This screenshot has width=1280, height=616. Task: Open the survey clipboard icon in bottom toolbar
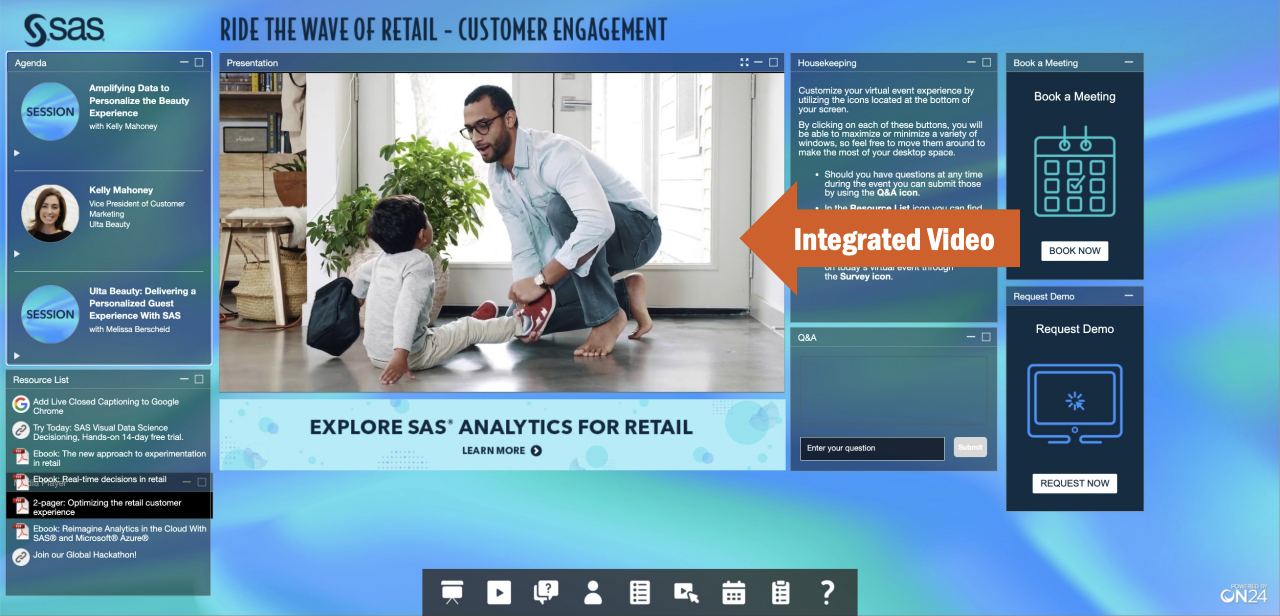point(781,592)
